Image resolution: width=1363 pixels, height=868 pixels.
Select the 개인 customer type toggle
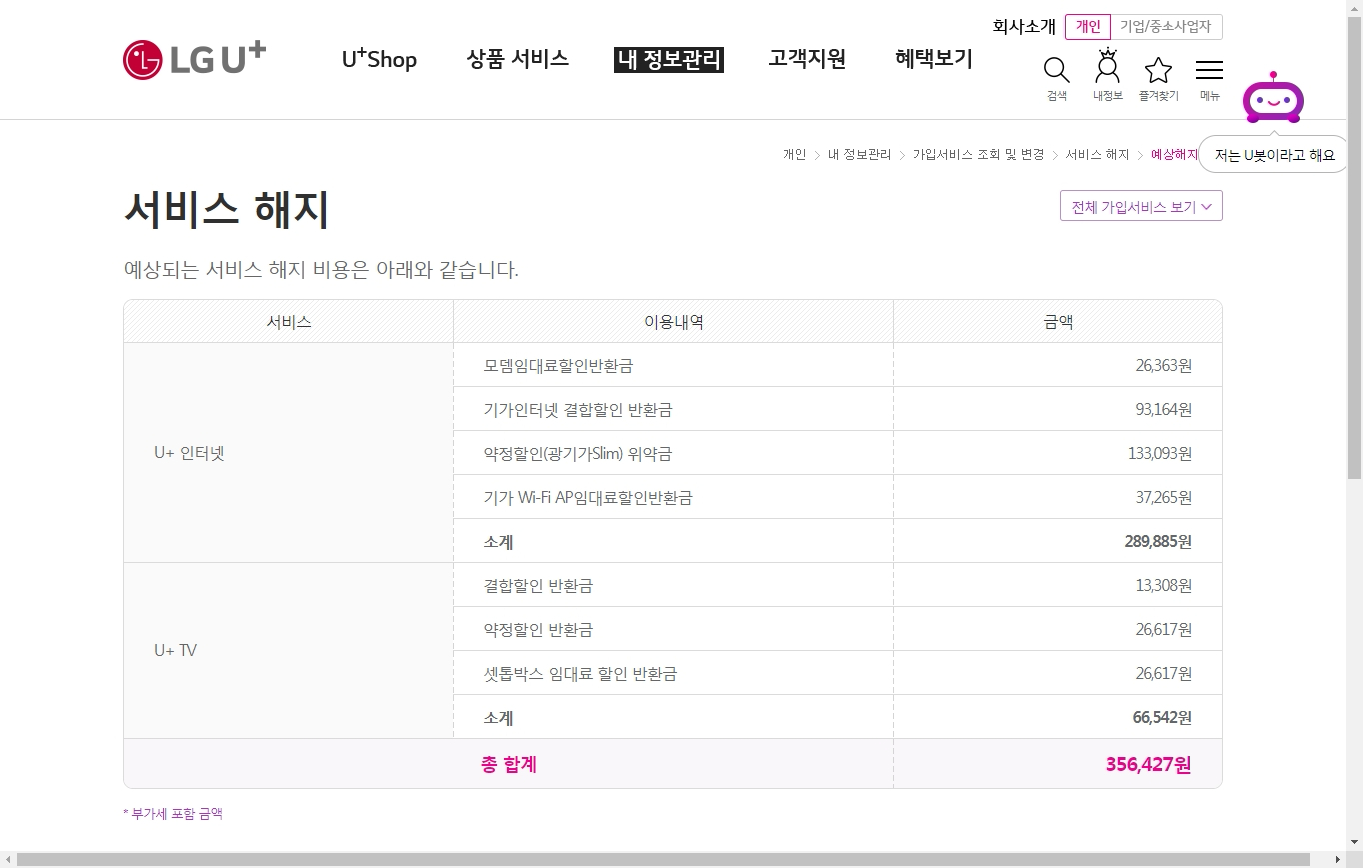pyautogui.click(x=1087, y=27)
